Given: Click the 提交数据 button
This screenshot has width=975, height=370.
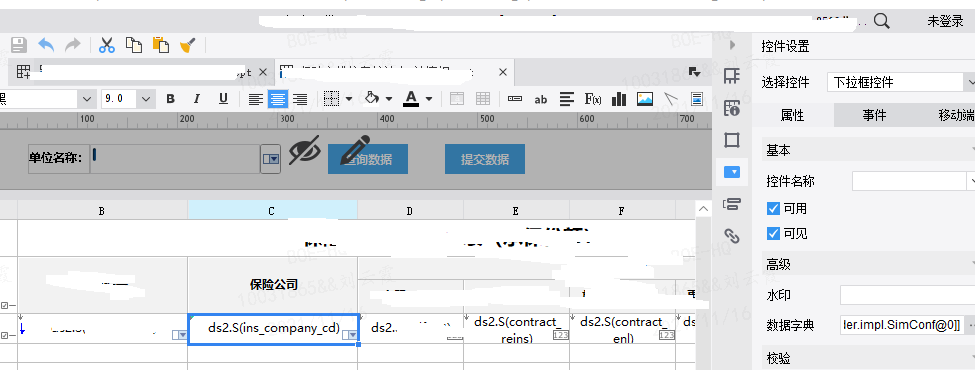Looking at the screenshot, I should 485,159.
